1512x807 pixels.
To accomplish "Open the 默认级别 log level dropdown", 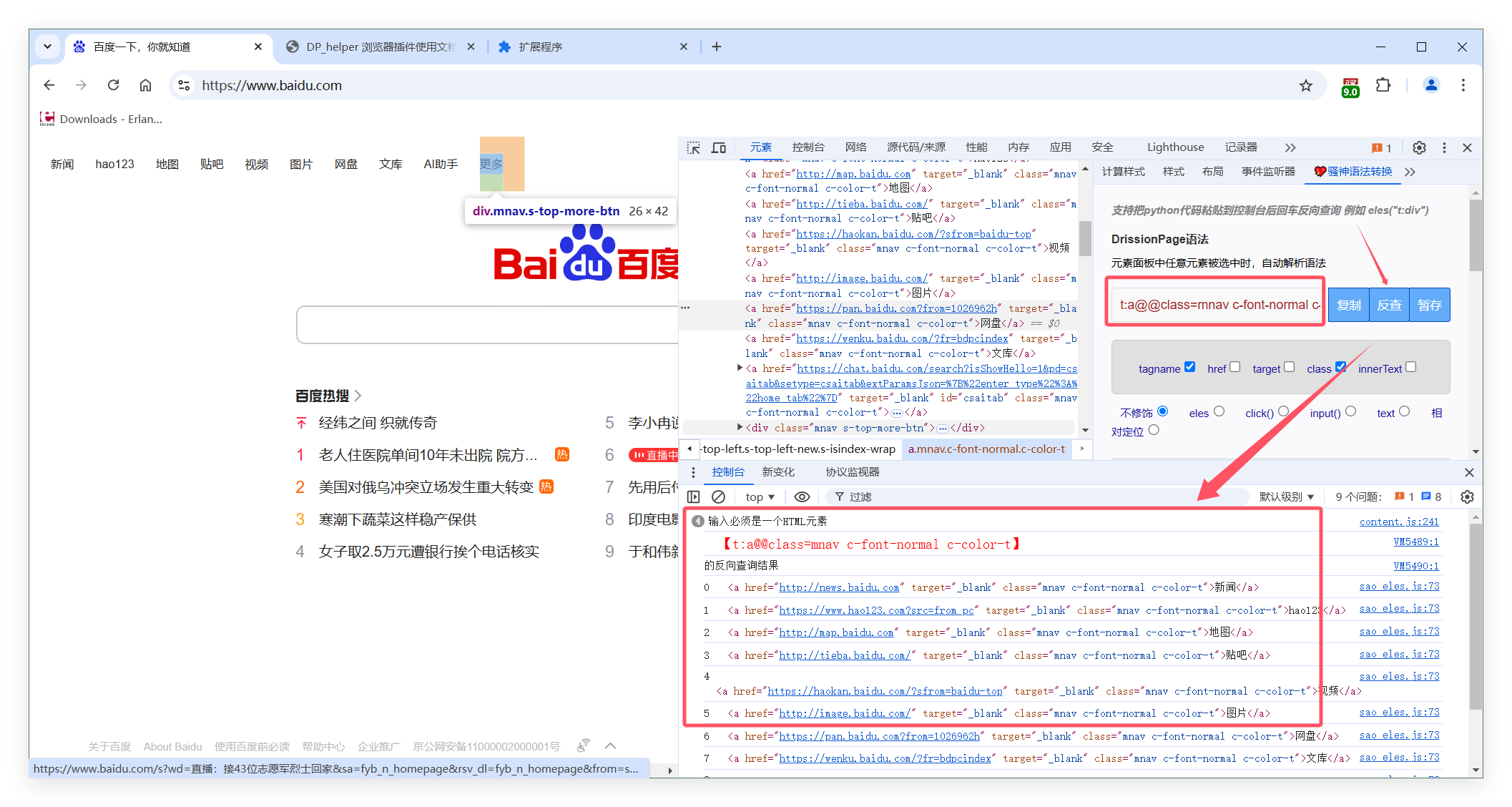I will click(x=1287, y=497).
